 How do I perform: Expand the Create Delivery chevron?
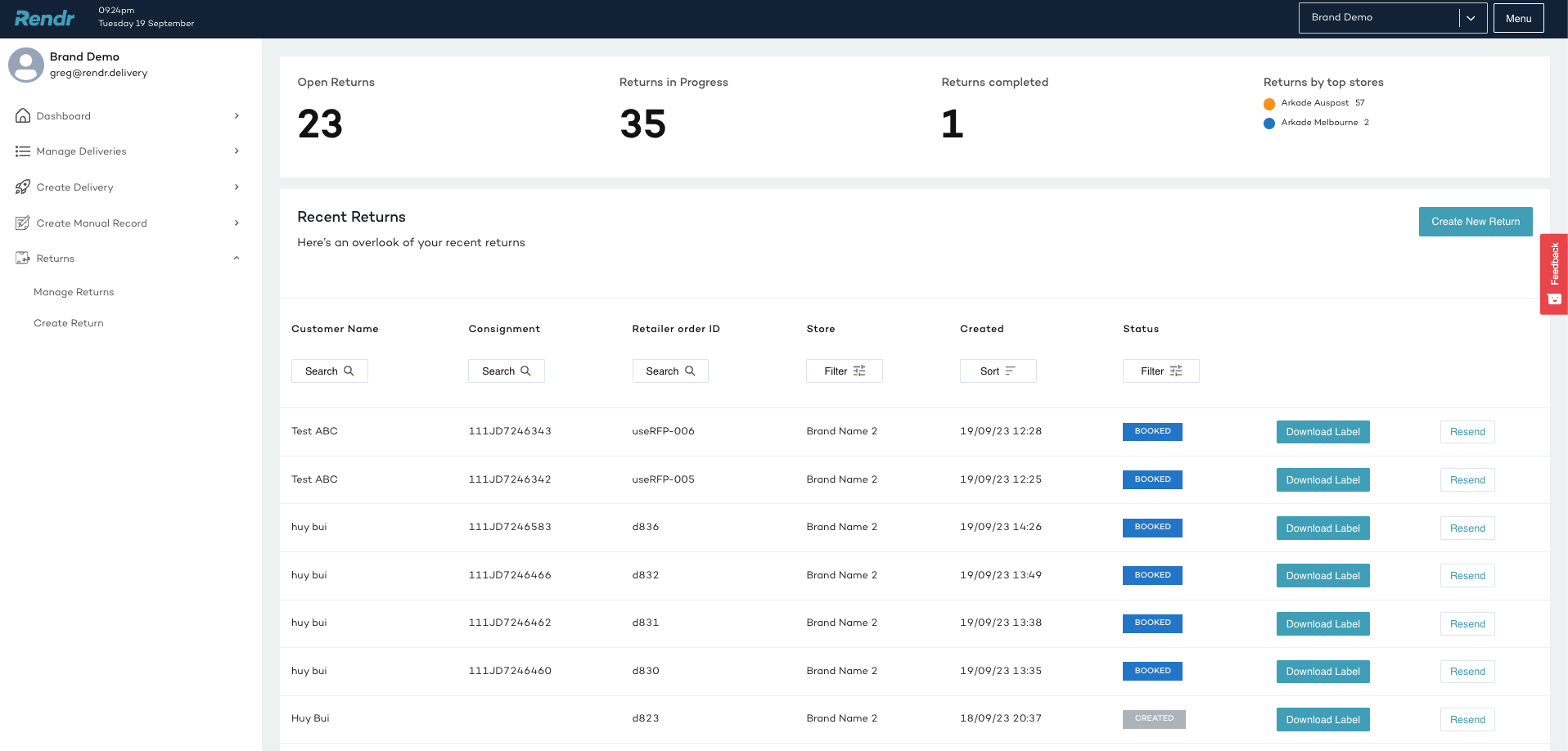tap(237, 187)
